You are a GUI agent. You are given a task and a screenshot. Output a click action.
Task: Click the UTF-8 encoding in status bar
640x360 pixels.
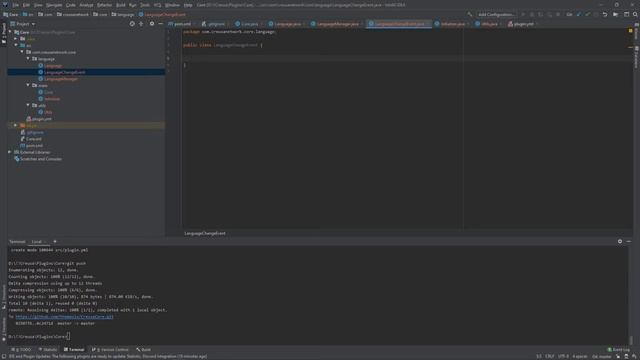[x=563, y=356]
